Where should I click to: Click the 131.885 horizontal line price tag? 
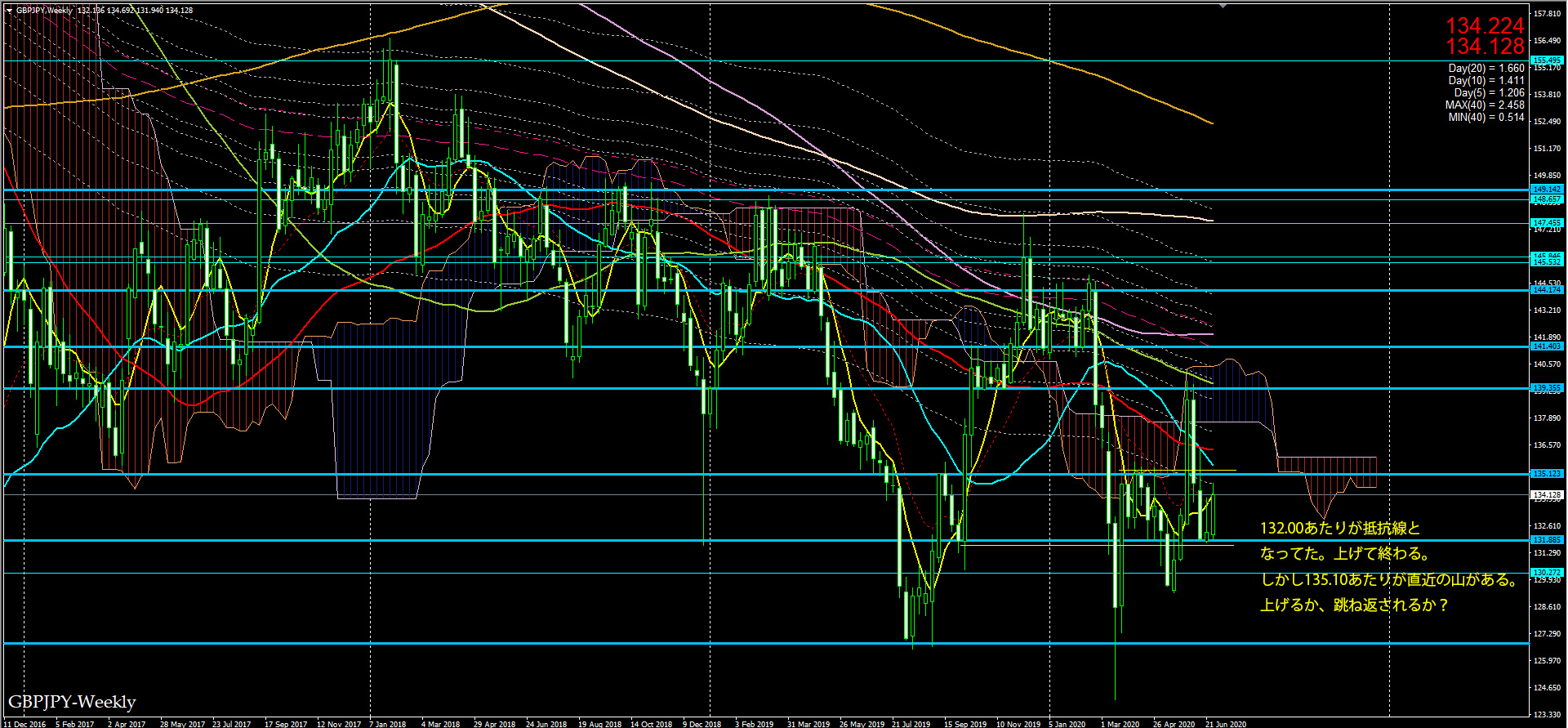tap(1547, 540)
